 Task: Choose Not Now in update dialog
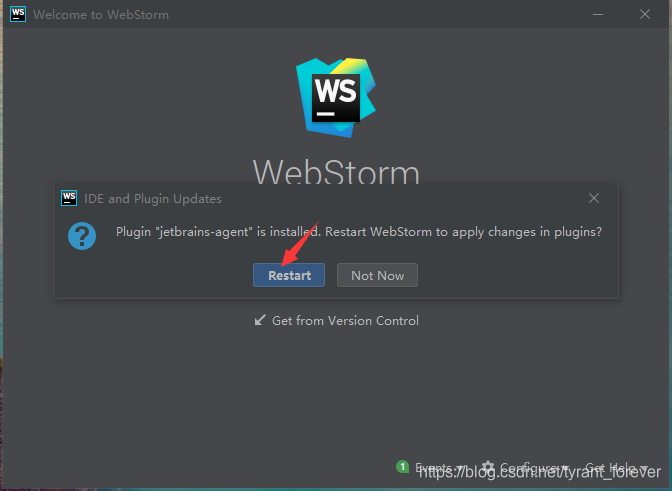(377, 275)
